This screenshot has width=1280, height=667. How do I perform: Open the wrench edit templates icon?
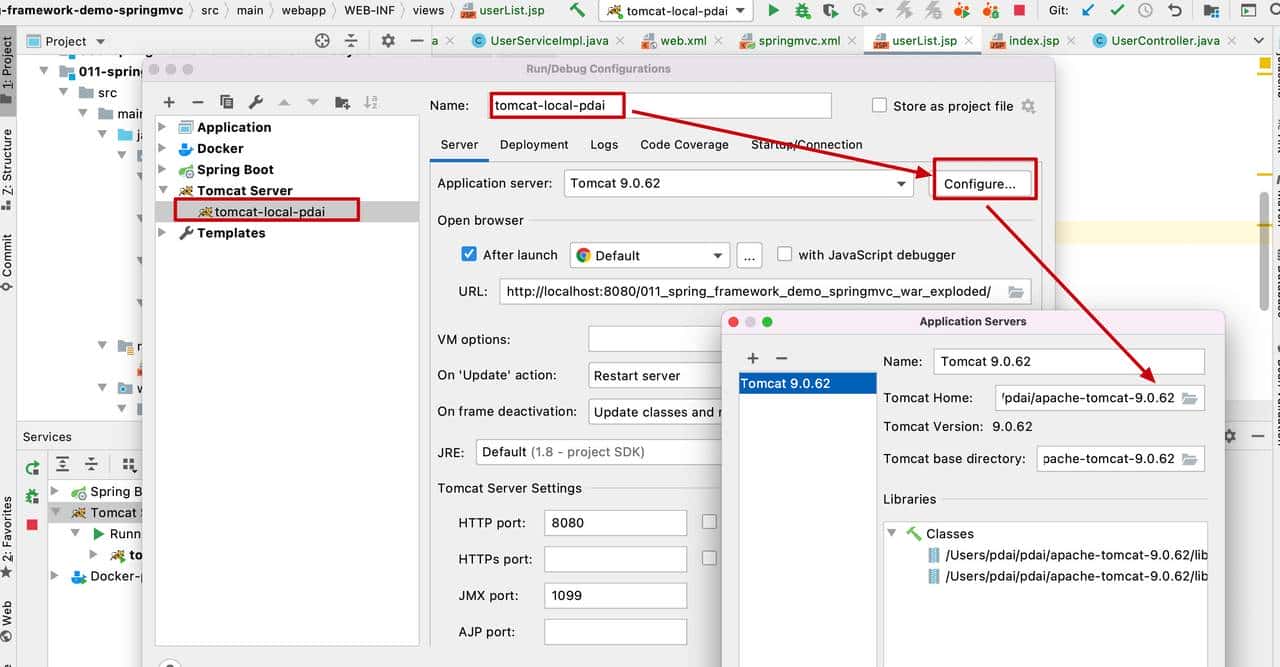point(255,102)
